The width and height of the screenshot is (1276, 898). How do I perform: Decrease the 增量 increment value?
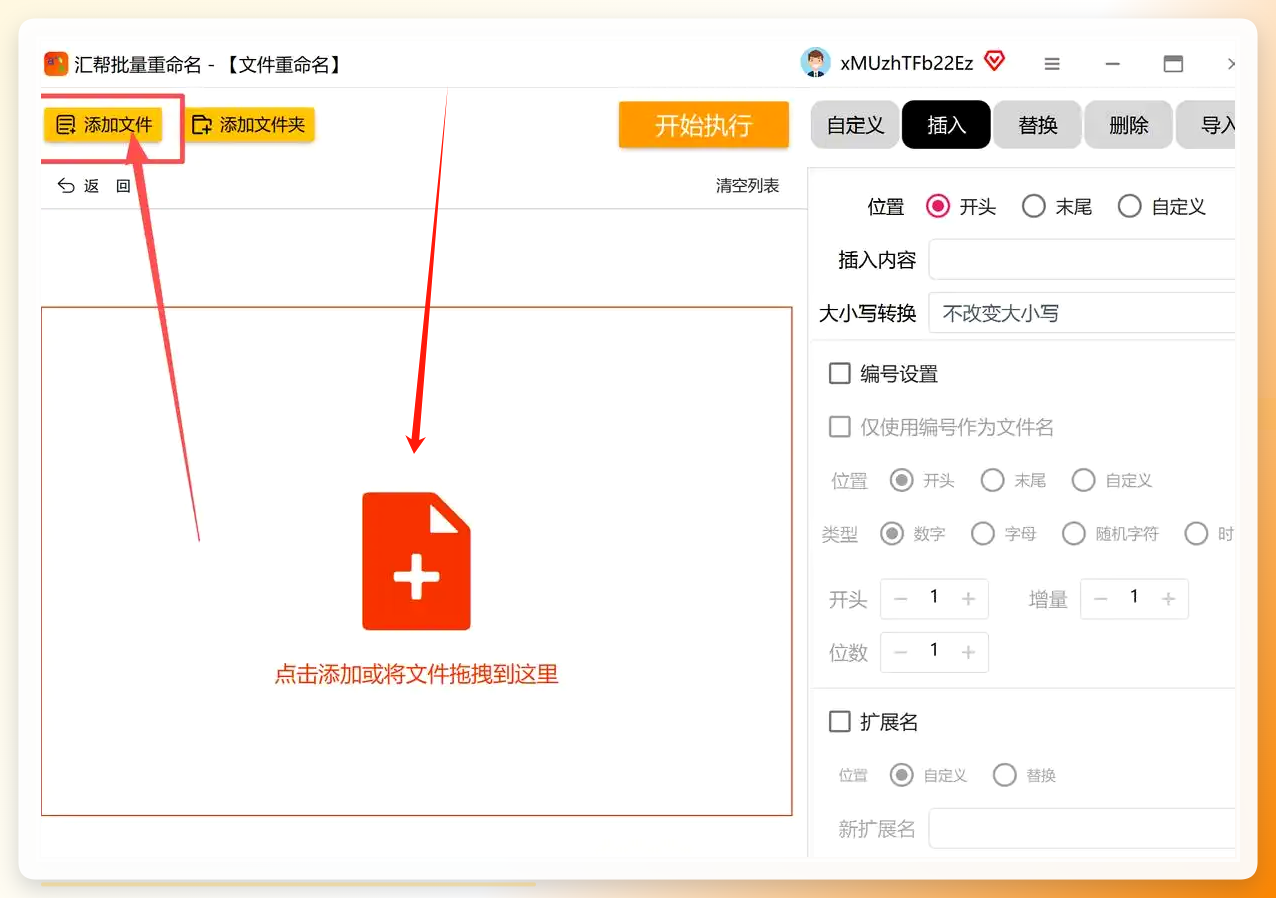pos(1101,599)
